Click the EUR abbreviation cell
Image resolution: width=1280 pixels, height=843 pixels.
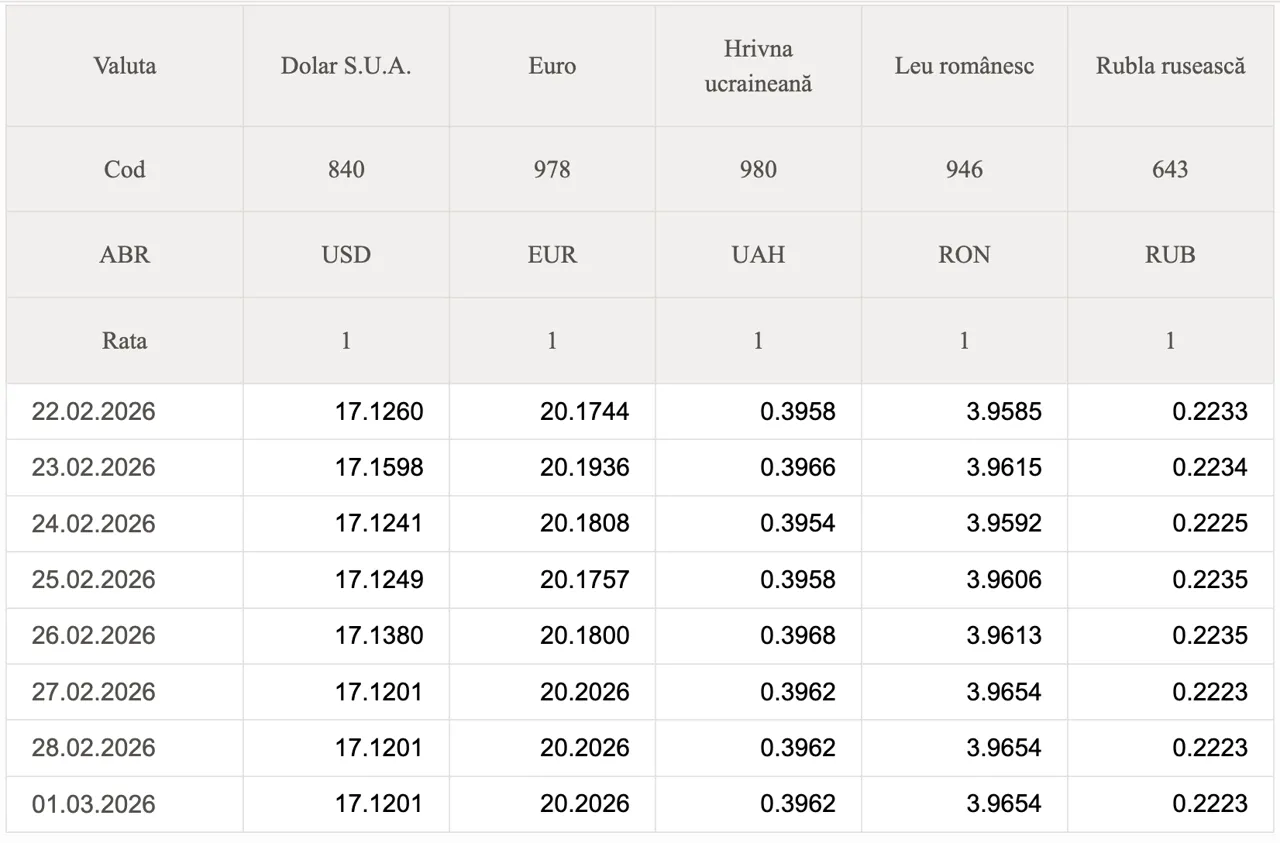tap(552, 255)
